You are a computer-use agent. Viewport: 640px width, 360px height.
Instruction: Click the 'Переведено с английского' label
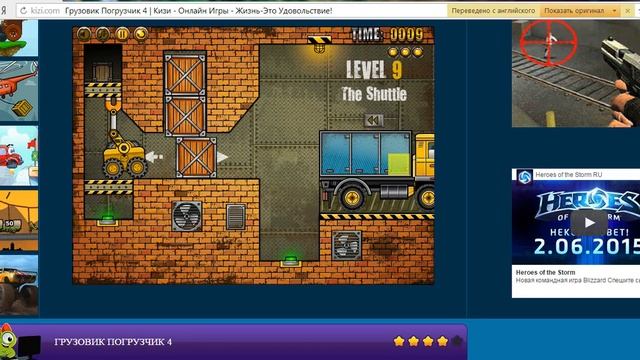point(493,11)
